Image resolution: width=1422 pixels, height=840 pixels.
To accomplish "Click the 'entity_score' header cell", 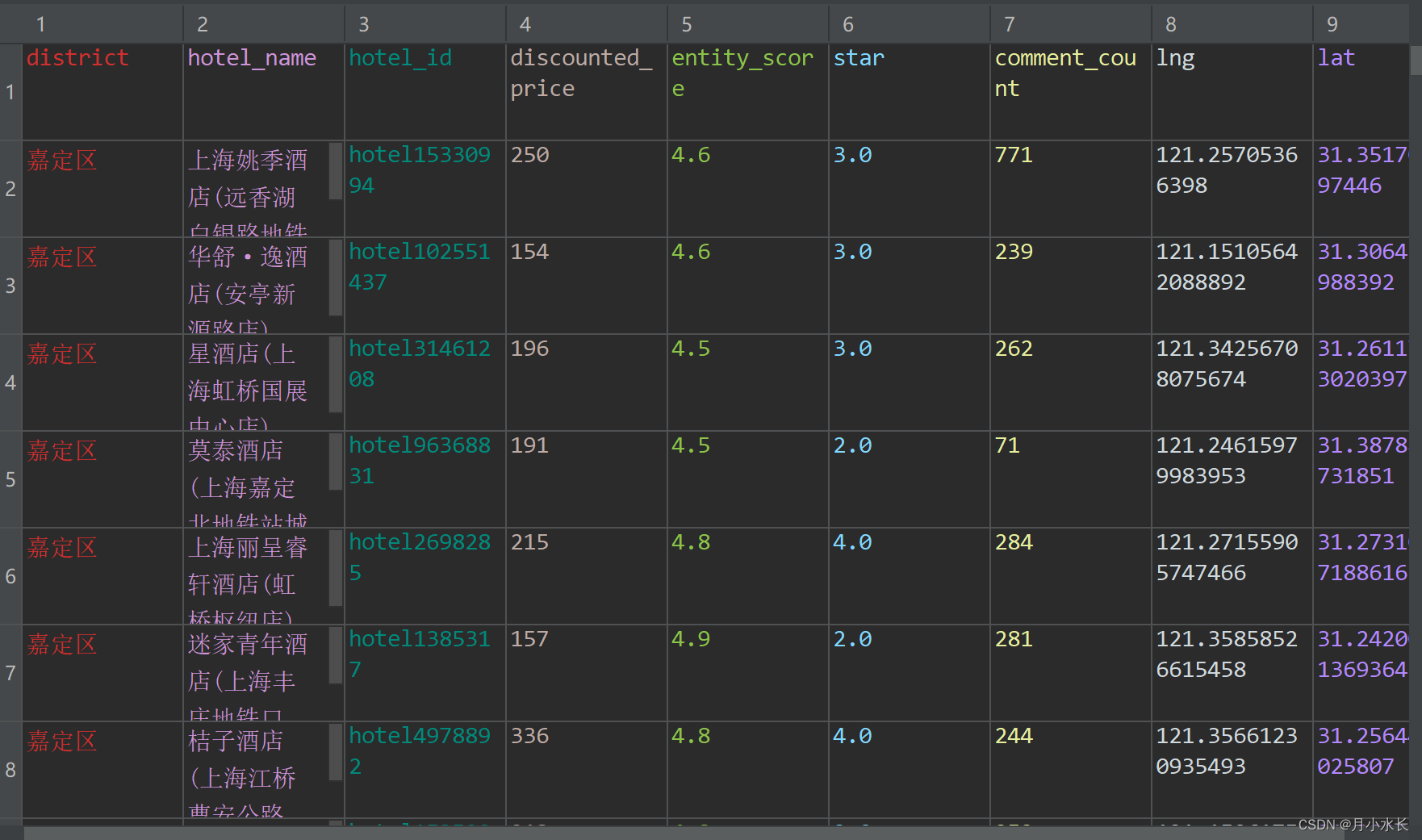I will click(748, 92).
